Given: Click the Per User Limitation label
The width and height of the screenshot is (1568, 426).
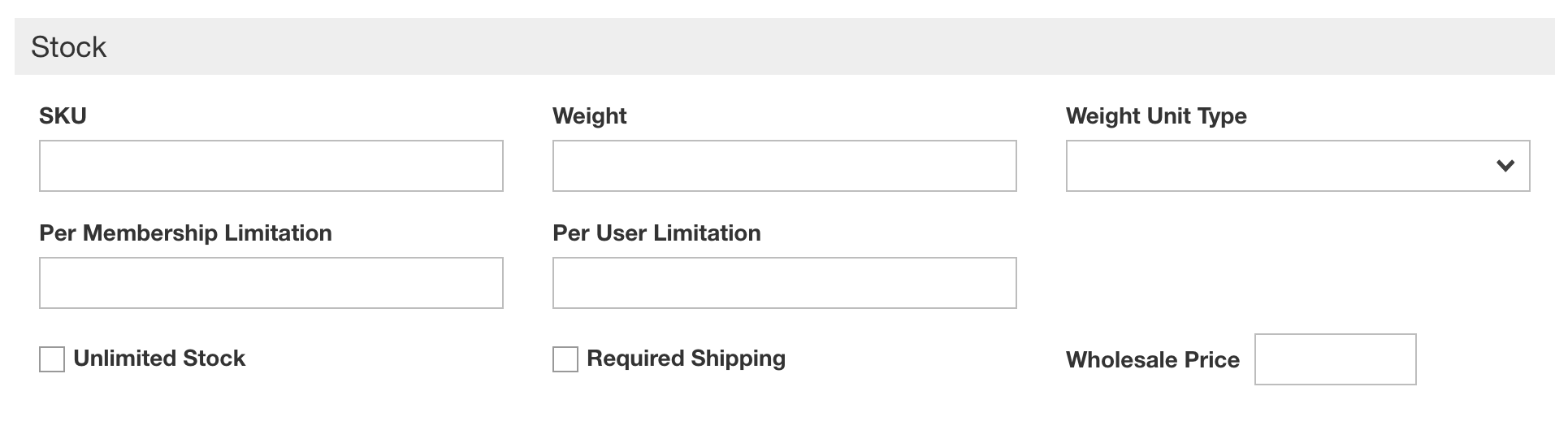Looking at the screenshot, I should pyautogui.click(x=656, y=233).
